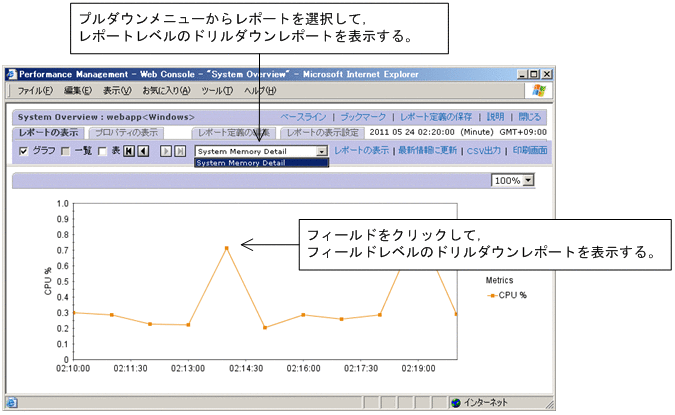Image resolution: width=675 pixels, height=415 pixels.
Task: Enable the 表 checkbox
Action: [x=102, y=151]
